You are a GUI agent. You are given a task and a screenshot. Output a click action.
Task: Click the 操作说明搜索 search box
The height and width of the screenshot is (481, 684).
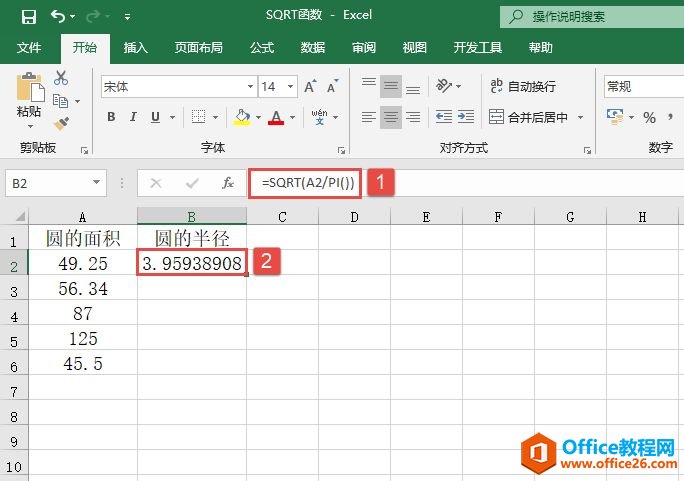[x=592, y=17]
